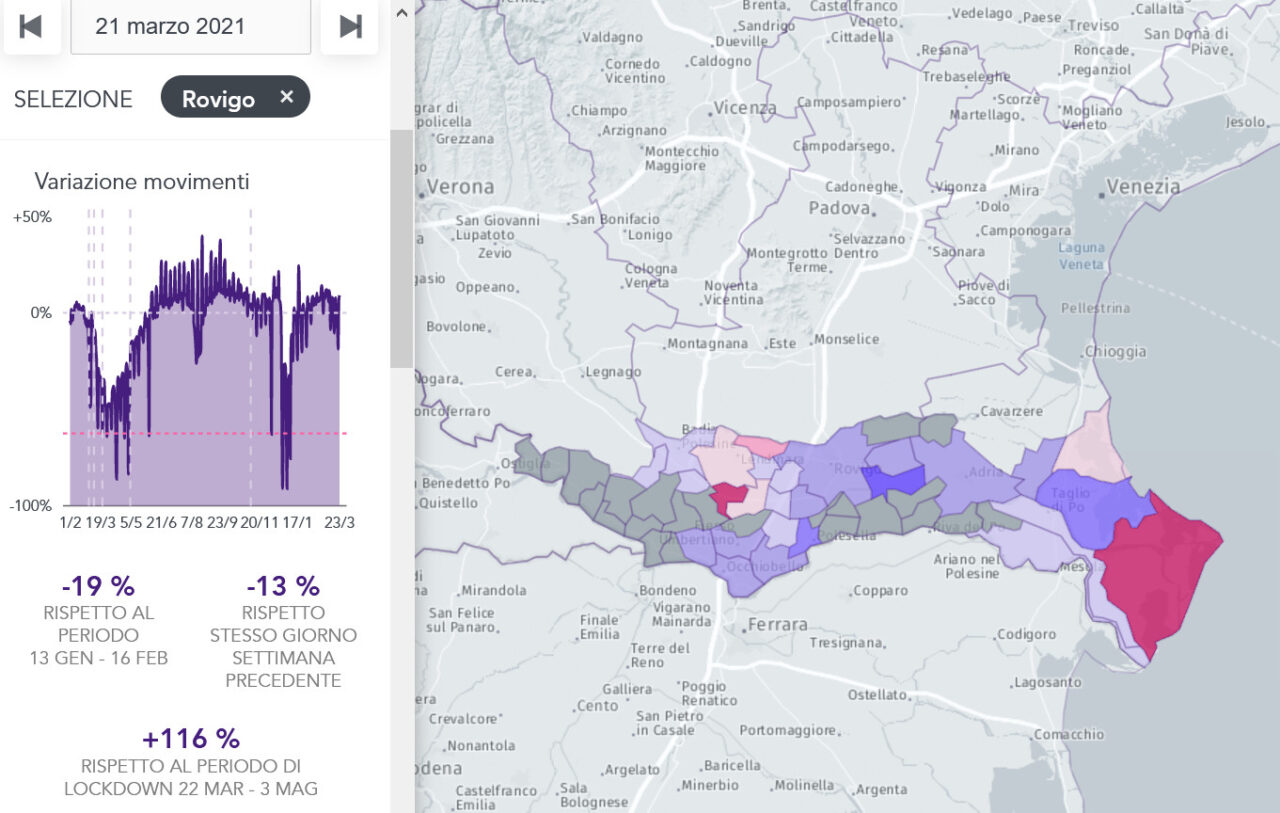This screenshot has width=1280, height=813.
Task: Click the -19 % movement statistic
Action: click(x=98, y=586)
